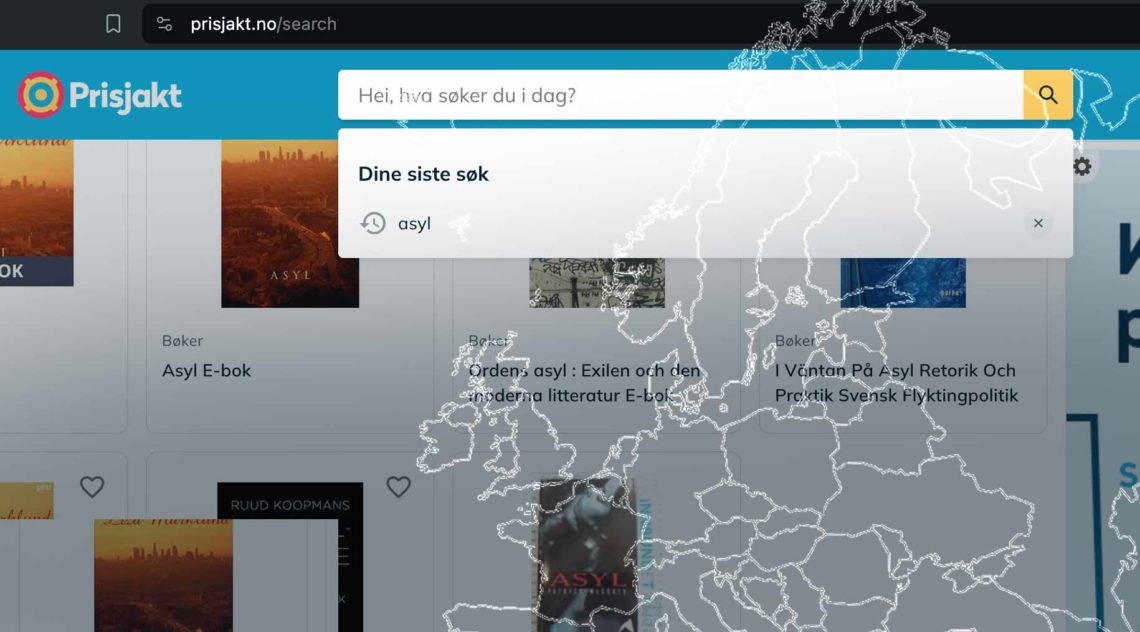Remove 'asyl' from recent searches
Viewport: 1140px width, 632px height.
point(1037,223)
